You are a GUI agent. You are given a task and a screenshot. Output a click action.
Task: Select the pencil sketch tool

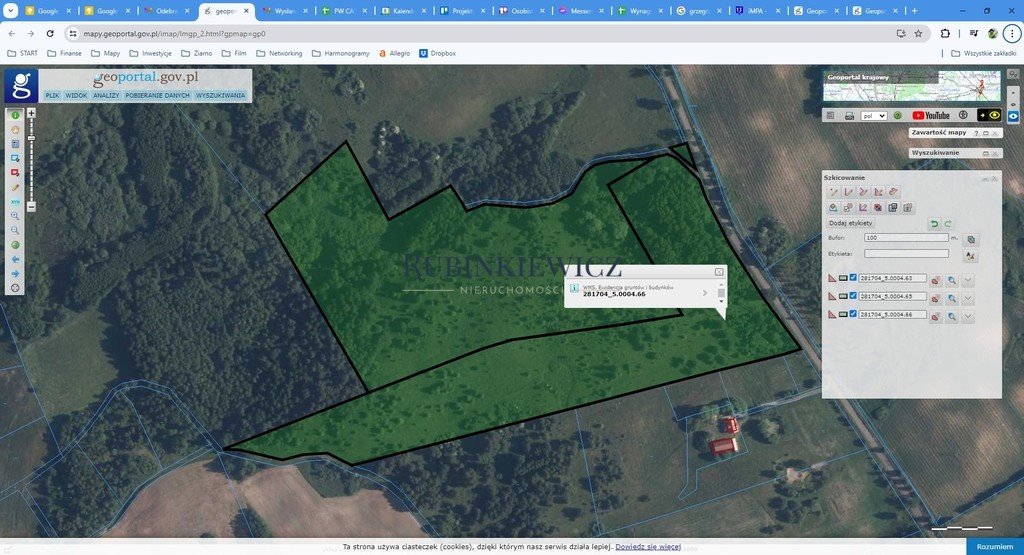click(x=15, y=187)
